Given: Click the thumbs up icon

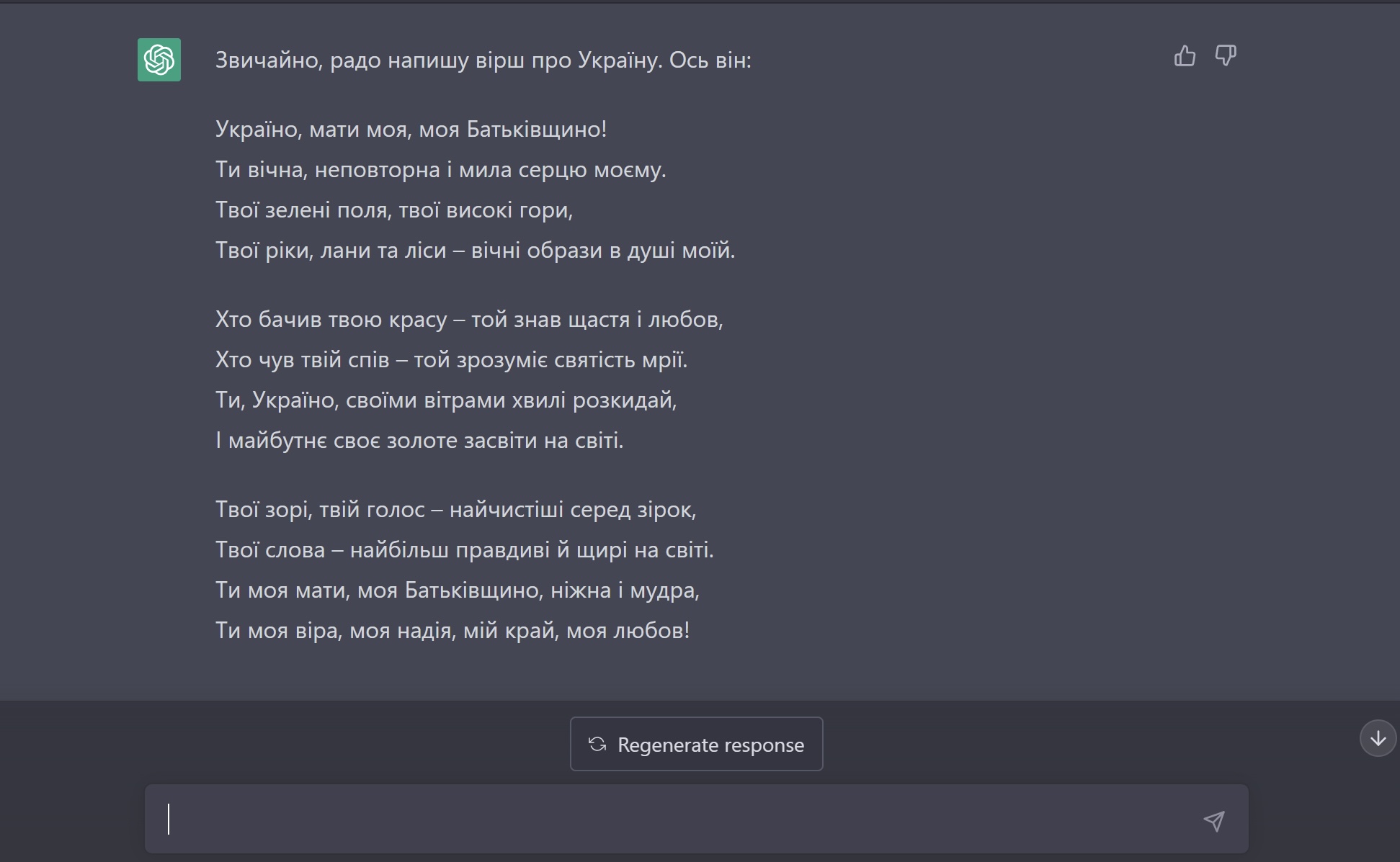Looking at the screenshot, I should (1185, 56).
